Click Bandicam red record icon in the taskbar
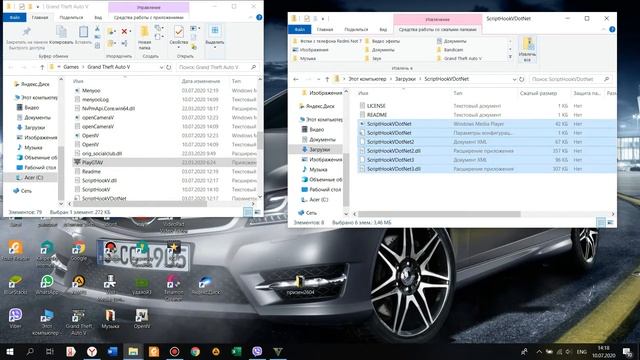640x360 pixels. pyautogui.click(x=174, y=351)
